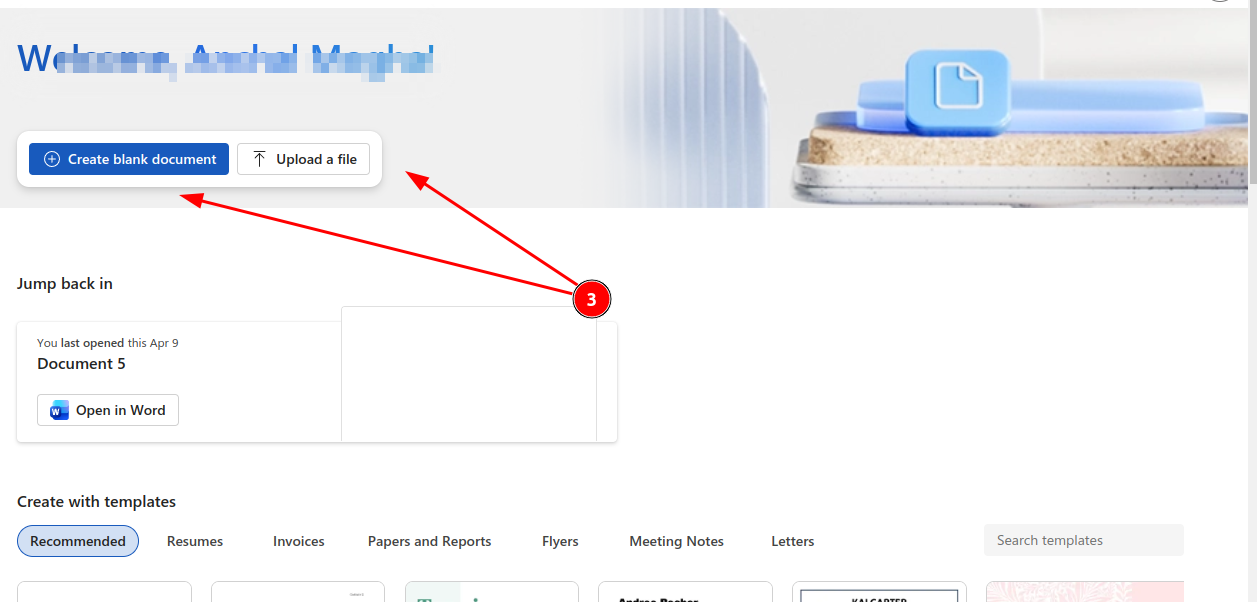
Task: Show Invoices templates
Action: click(299, 541)
